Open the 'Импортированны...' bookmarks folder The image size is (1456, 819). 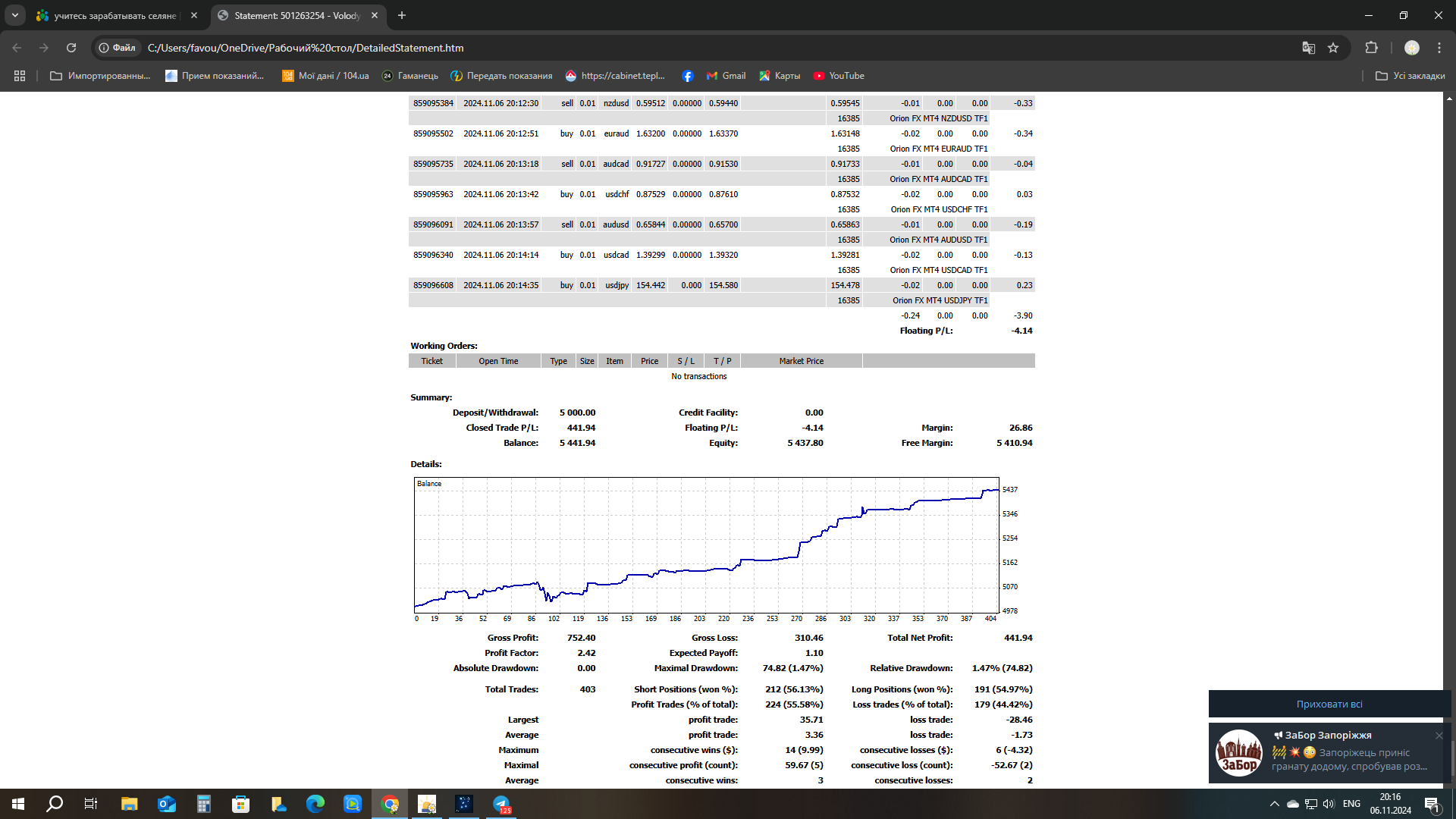click(x=100, y=76)
